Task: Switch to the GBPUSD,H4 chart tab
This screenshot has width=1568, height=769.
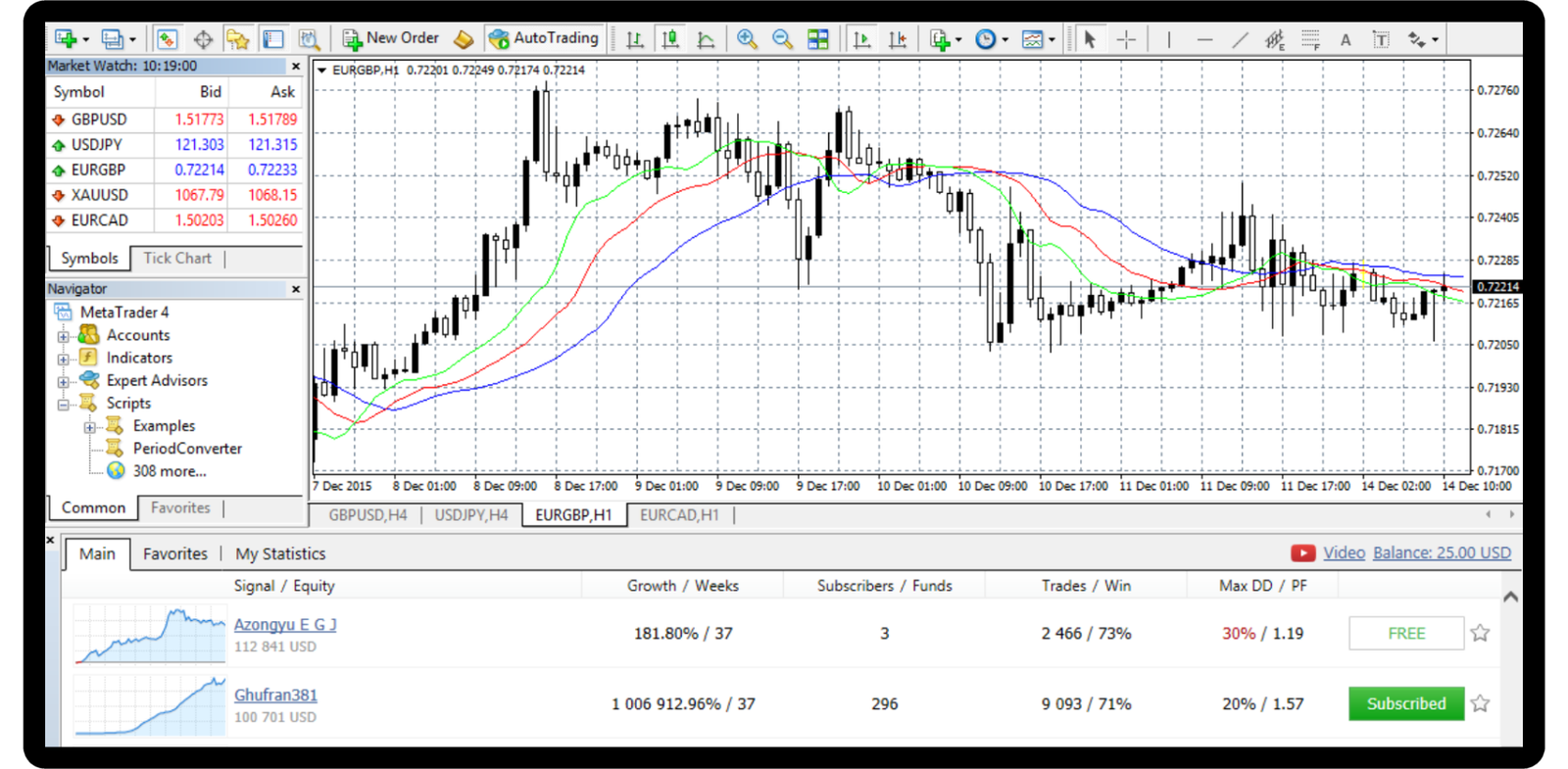Action: point(367,515)
